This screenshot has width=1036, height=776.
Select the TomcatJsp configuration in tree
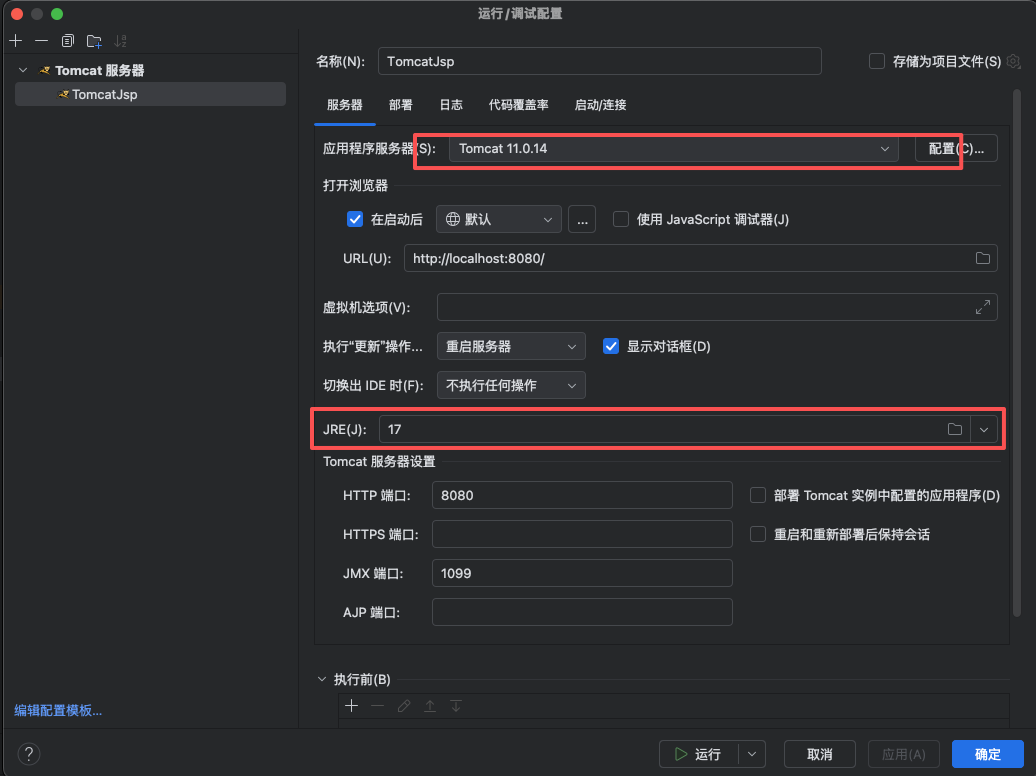151,95
